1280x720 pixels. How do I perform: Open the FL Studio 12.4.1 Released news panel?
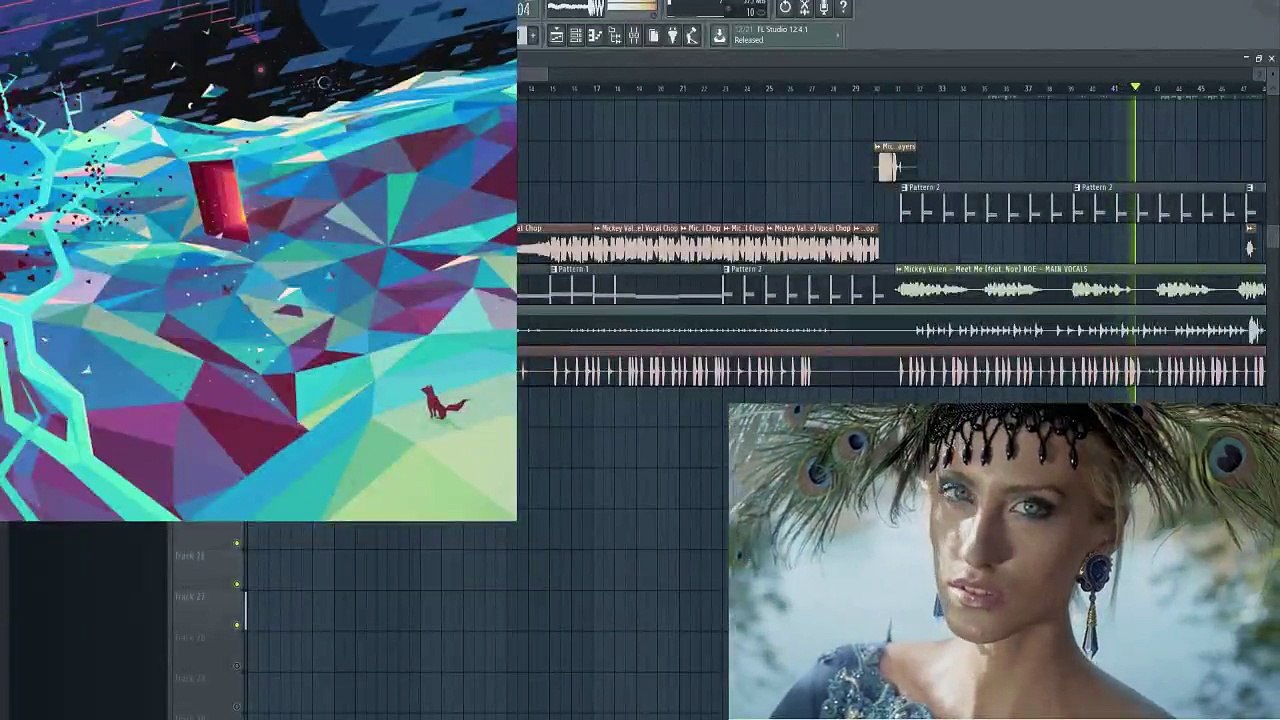[786, 35]
